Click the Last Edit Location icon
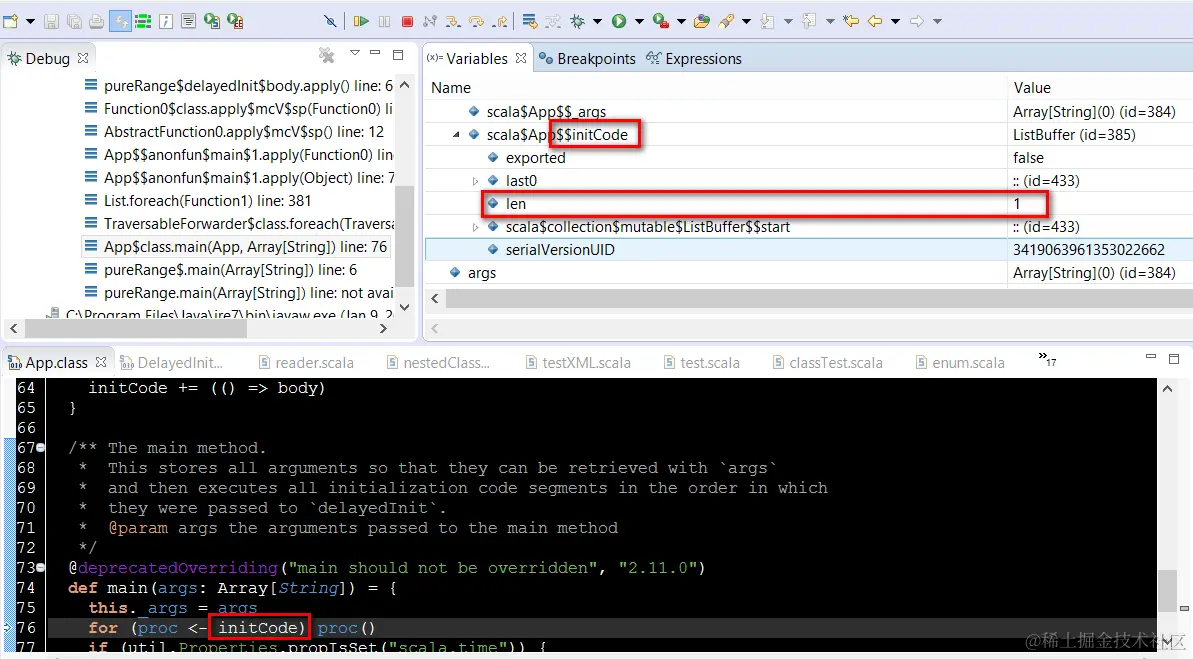 click(x=851, y=21)
